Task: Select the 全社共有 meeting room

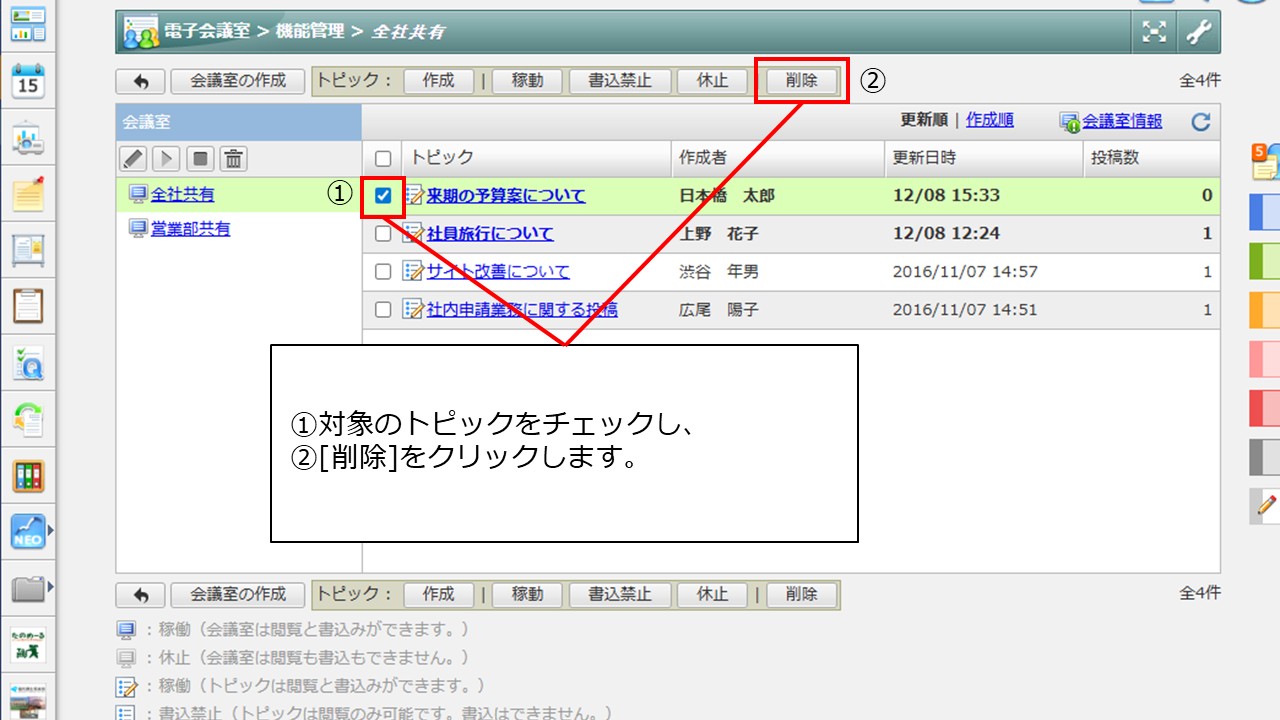Action: point(182,195)
